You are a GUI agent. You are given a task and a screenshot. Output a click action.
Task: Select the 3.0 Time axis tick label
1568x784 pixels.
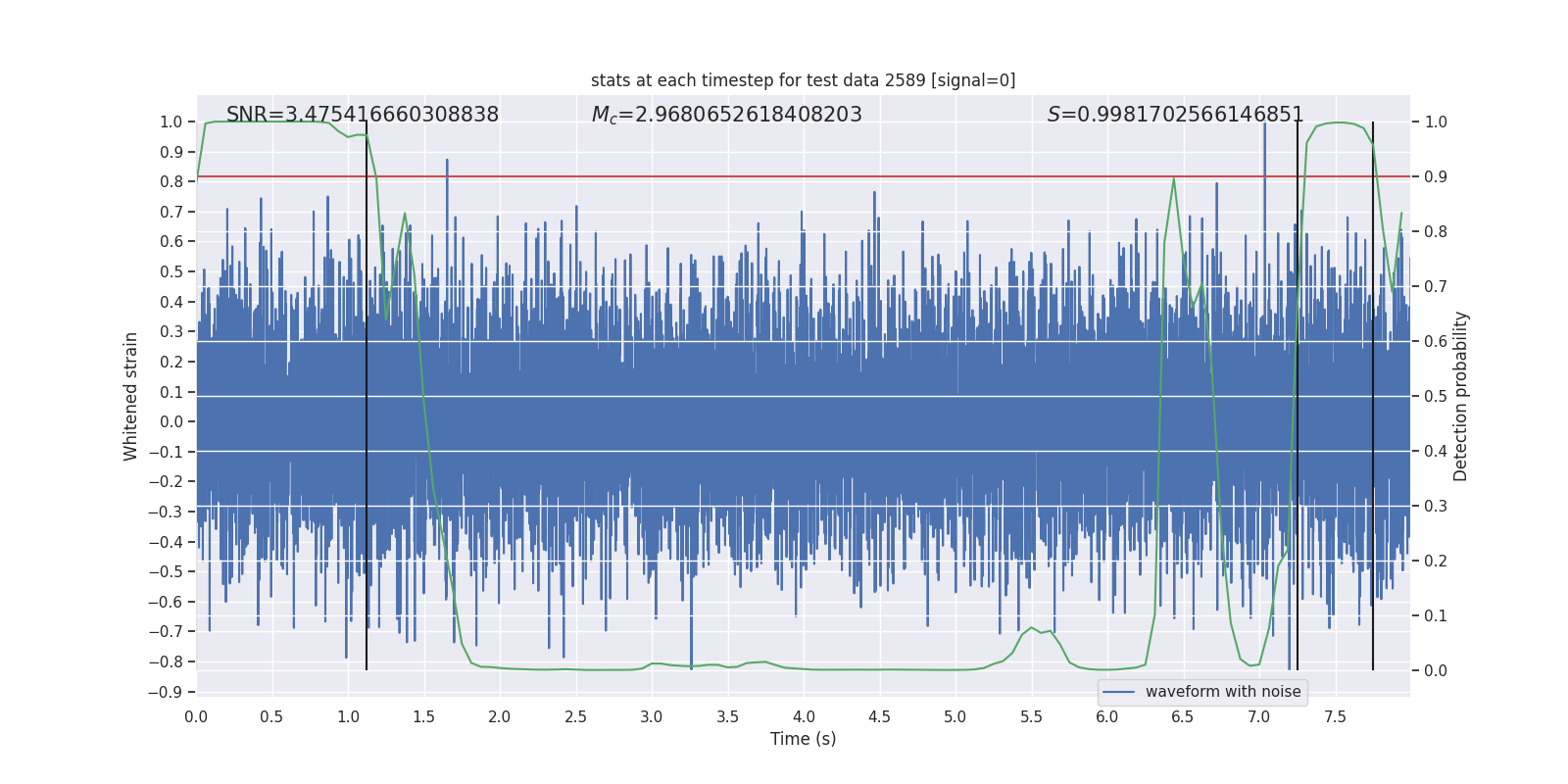(x=652, y=716)
